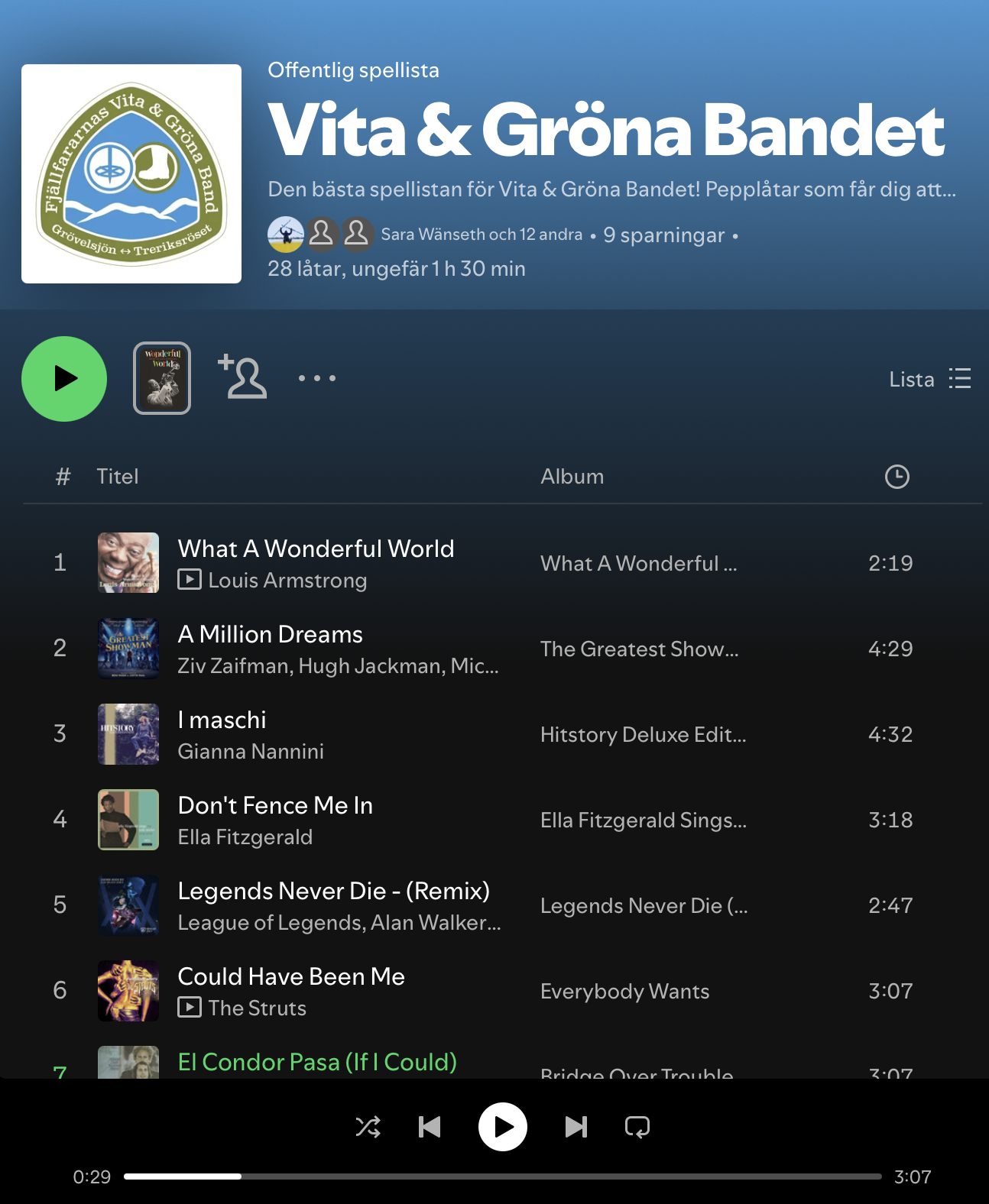Open Louis Armstrong artist link
The height and width of the screenshot is (1204, 989).
click(287, 581)
